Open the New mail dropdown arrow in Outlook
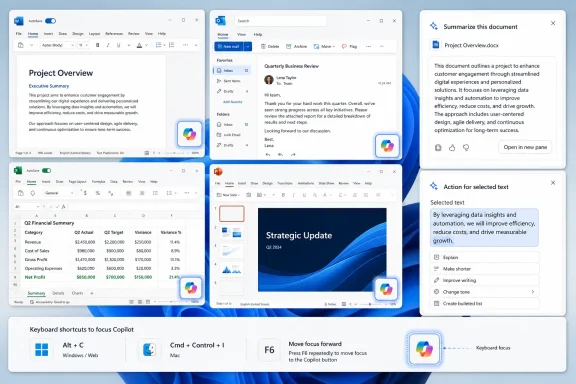Screen dimensions: 576x384 [x=248, y=47]
